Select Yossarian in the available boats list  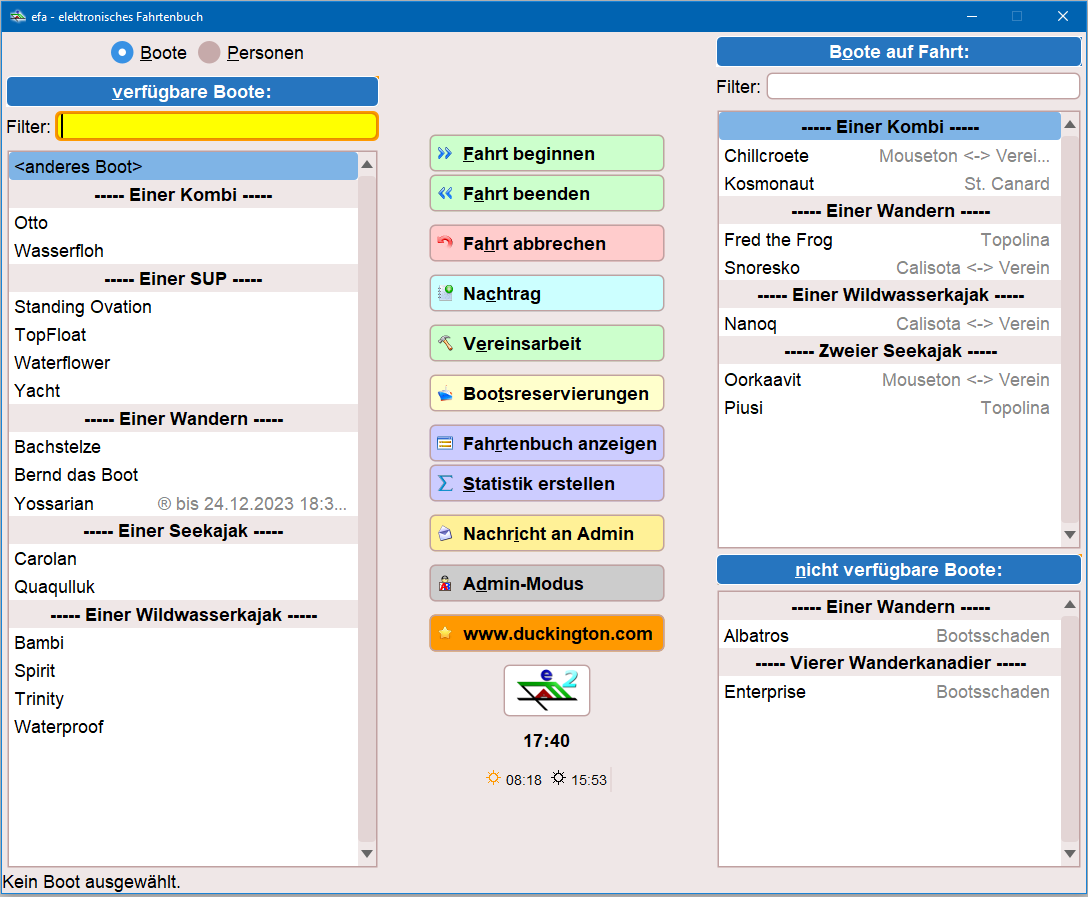pos(54,503)
